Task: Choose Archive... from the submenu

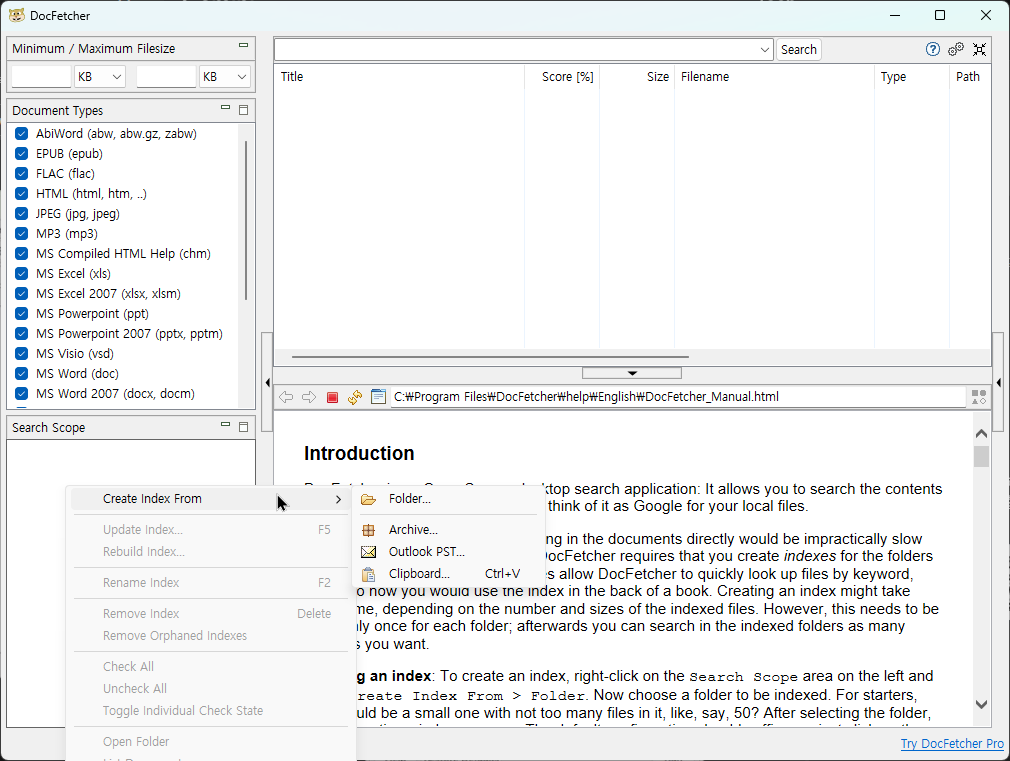Action: [413, 530]
